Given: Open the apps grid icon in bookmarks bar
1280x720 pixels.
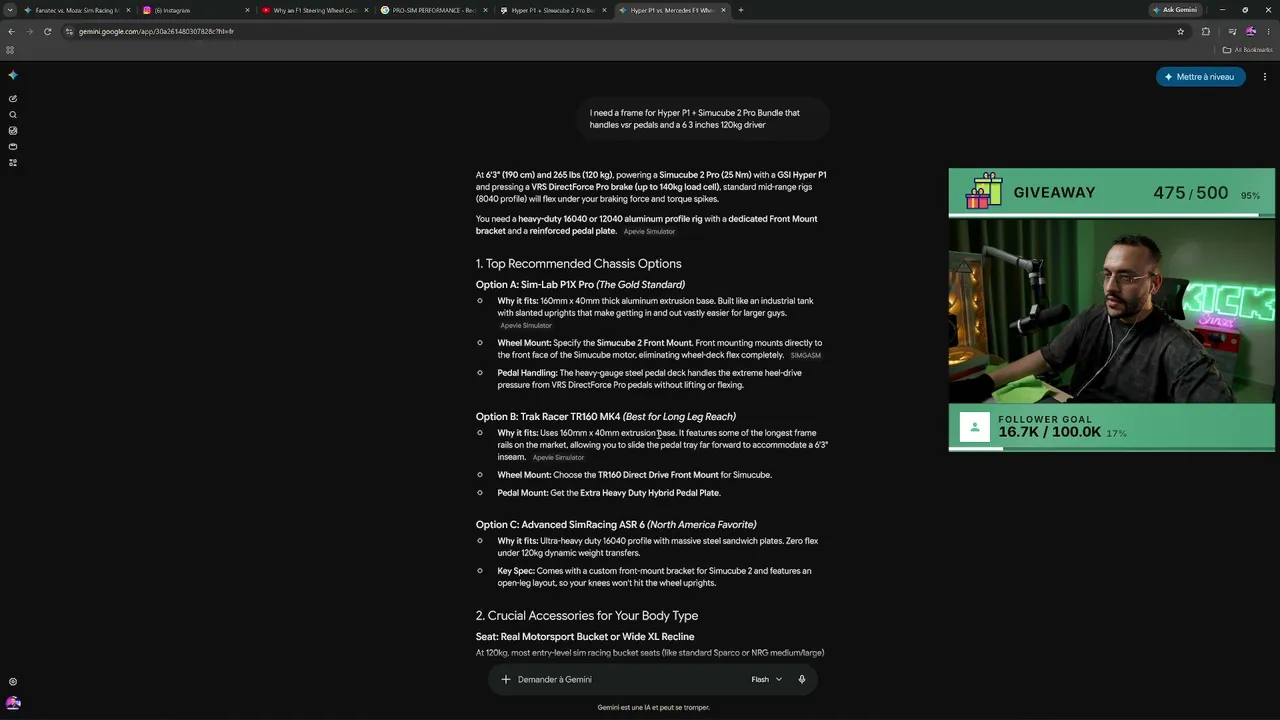Looking at the screenshot, I should [10, 50].
